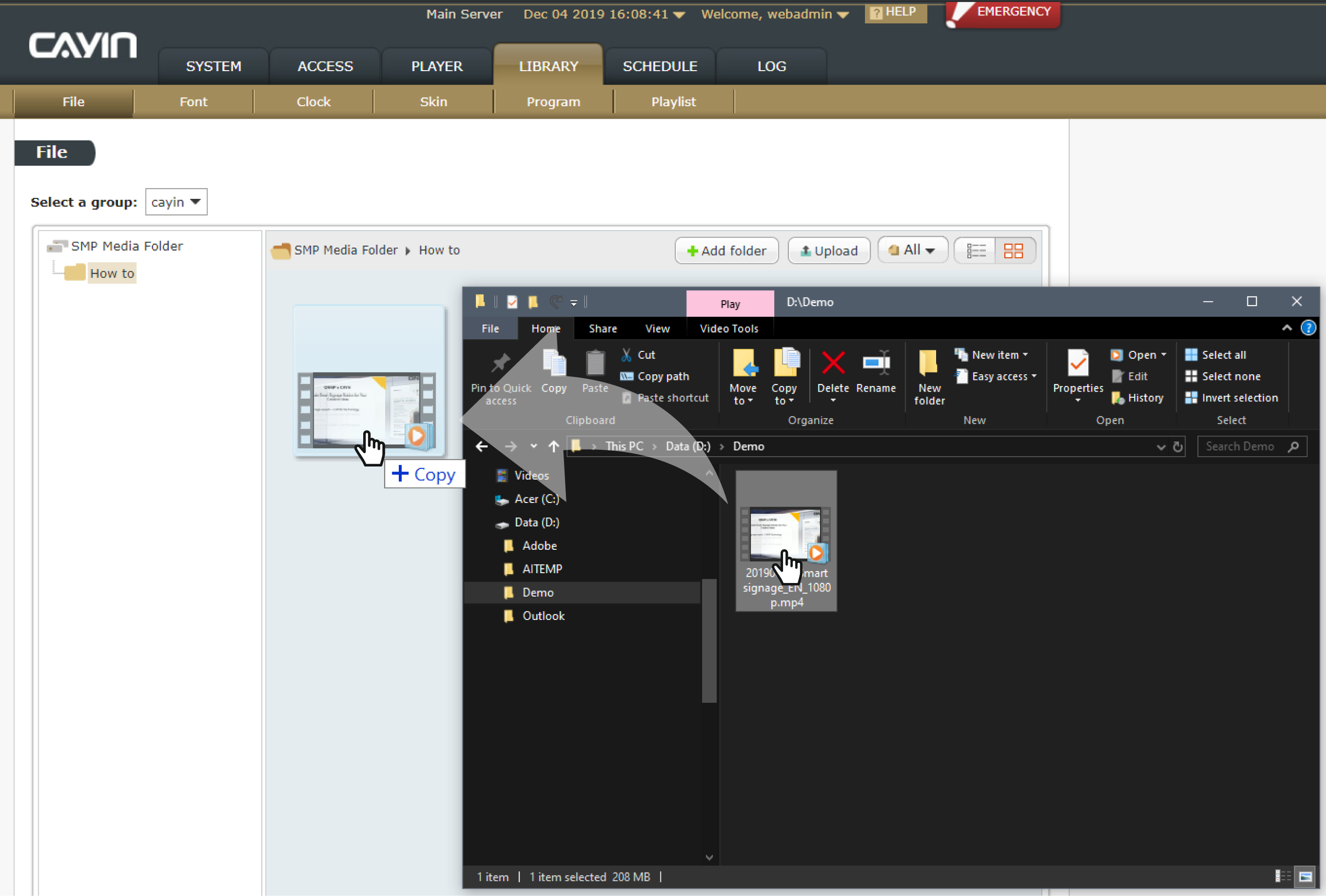Switch to list view in CAYIN file browser
Image resolution: width=1326 pixels, height=896 pixels.
pos(976,250)
